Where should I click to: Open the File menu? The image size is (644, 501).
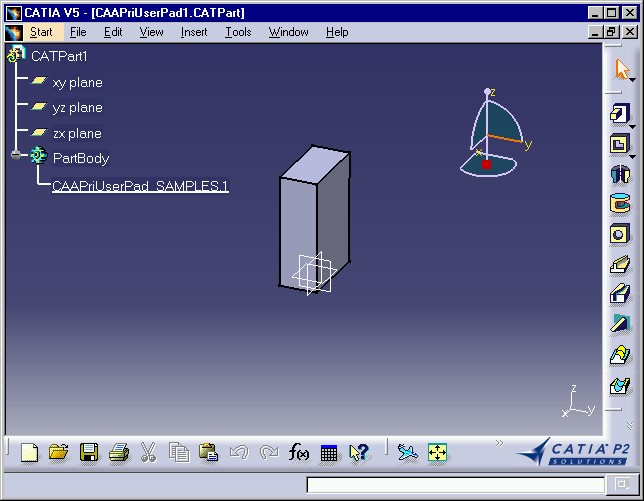click(78, 32)
